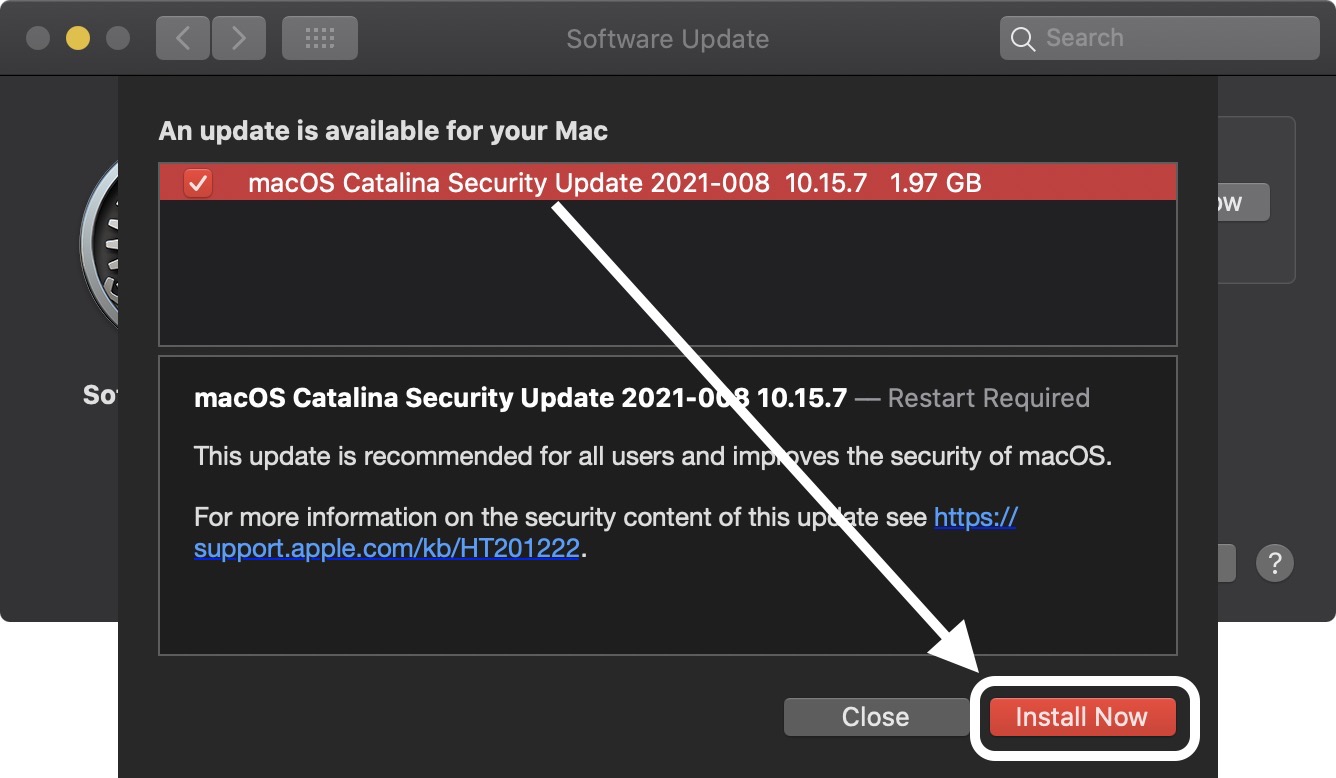
Task: Click the hidden button left of help icon
Action: pyautogui.click(x=1227, y=563)
